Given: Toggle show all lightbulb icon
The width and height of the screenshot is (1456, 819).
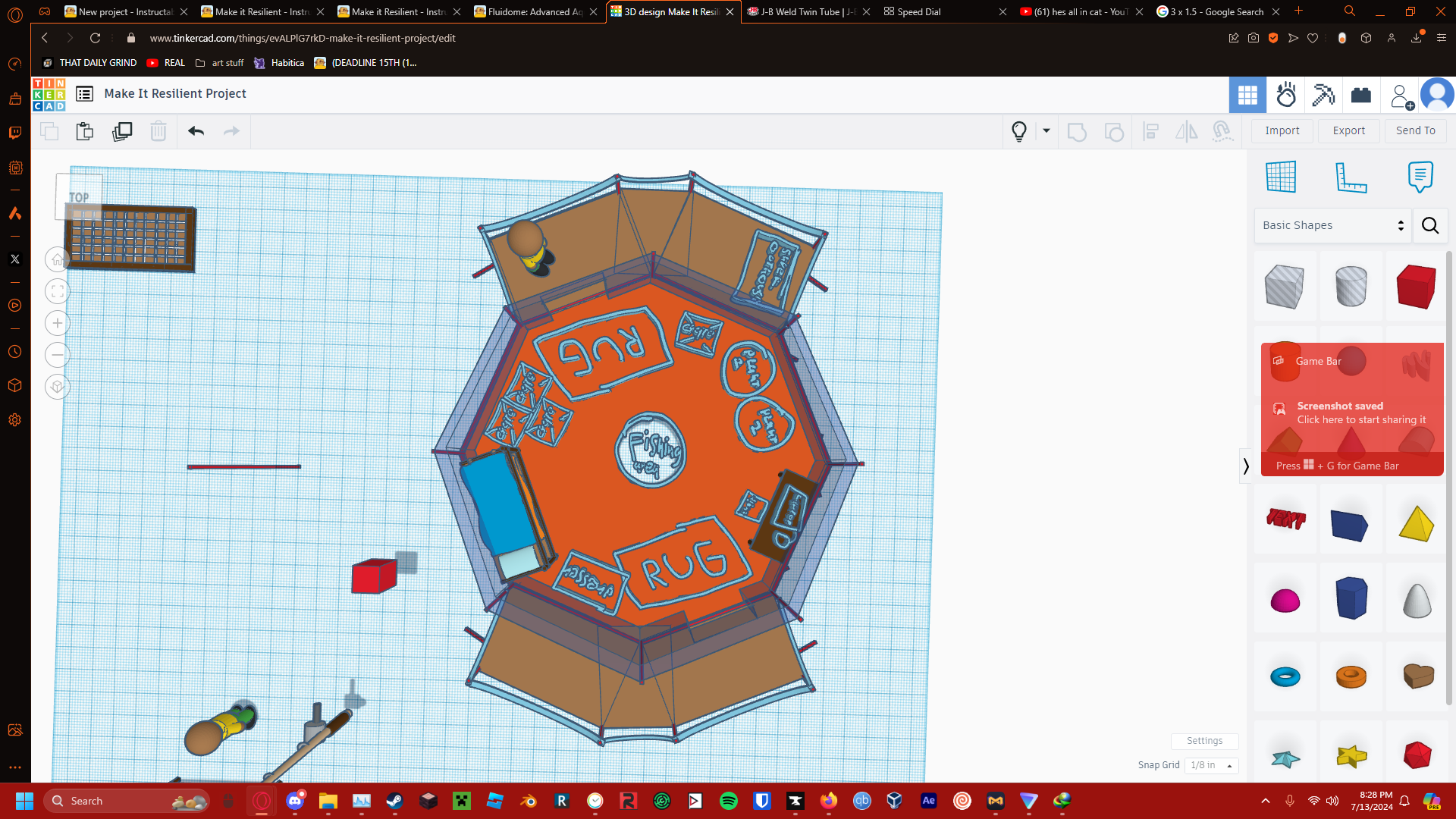Looking at the screenshot, I should click(x=1019, y=131).
